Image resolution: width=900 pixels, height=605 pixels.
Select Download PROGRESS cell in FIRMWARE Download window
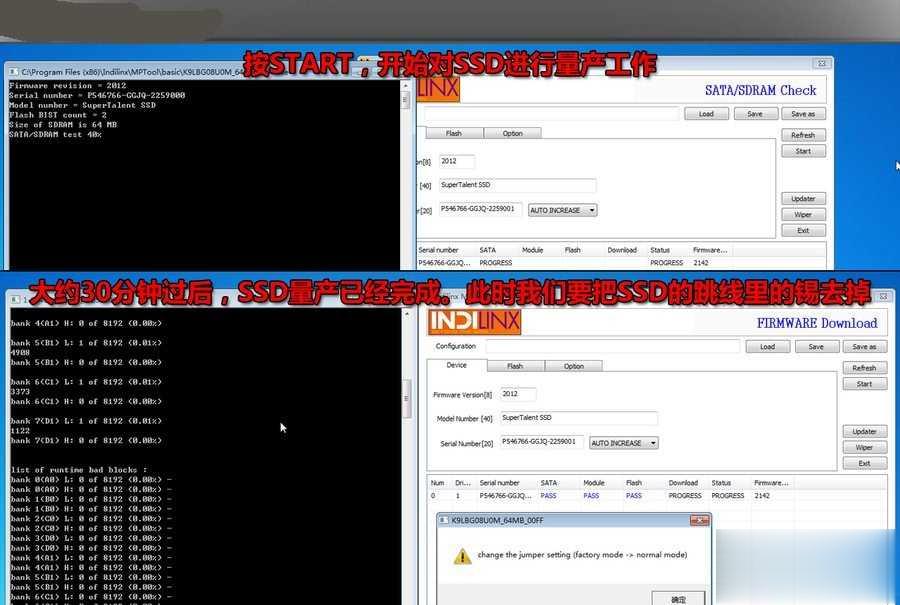[x=685, y=495]
